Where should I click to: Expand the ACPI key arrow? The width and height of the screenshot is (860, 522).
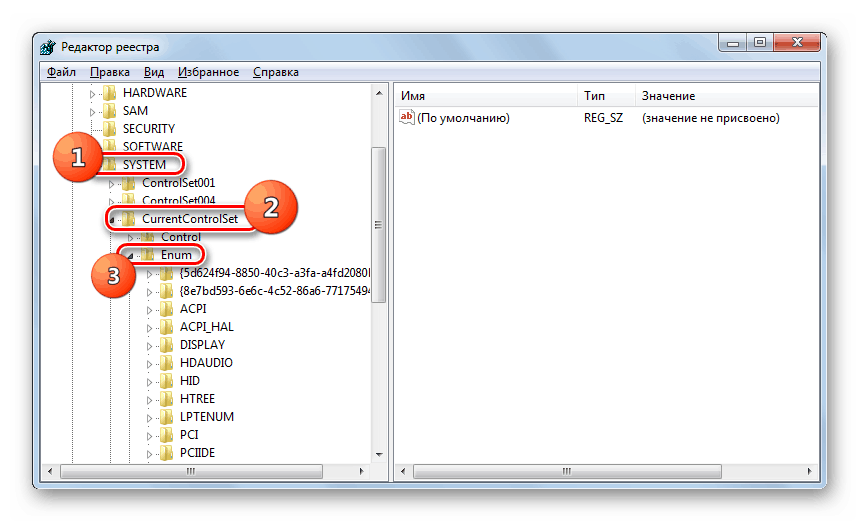click(149, 310)
